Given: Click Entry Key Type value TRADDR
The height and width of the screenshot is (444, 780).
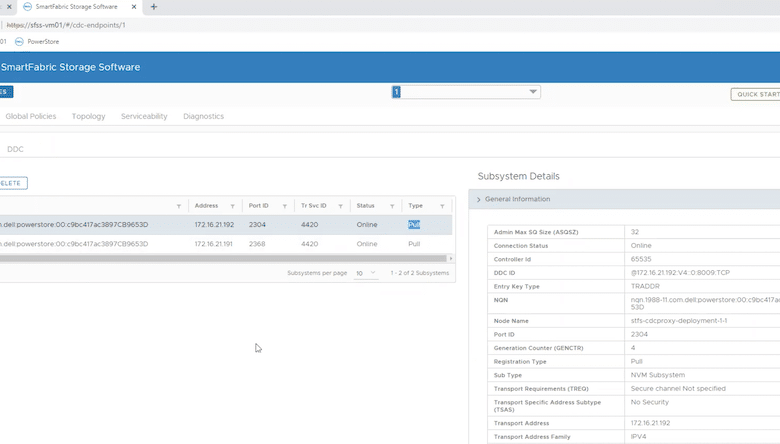Looking at the screenshot, I should pyautogui.click(x=645, y=286).
